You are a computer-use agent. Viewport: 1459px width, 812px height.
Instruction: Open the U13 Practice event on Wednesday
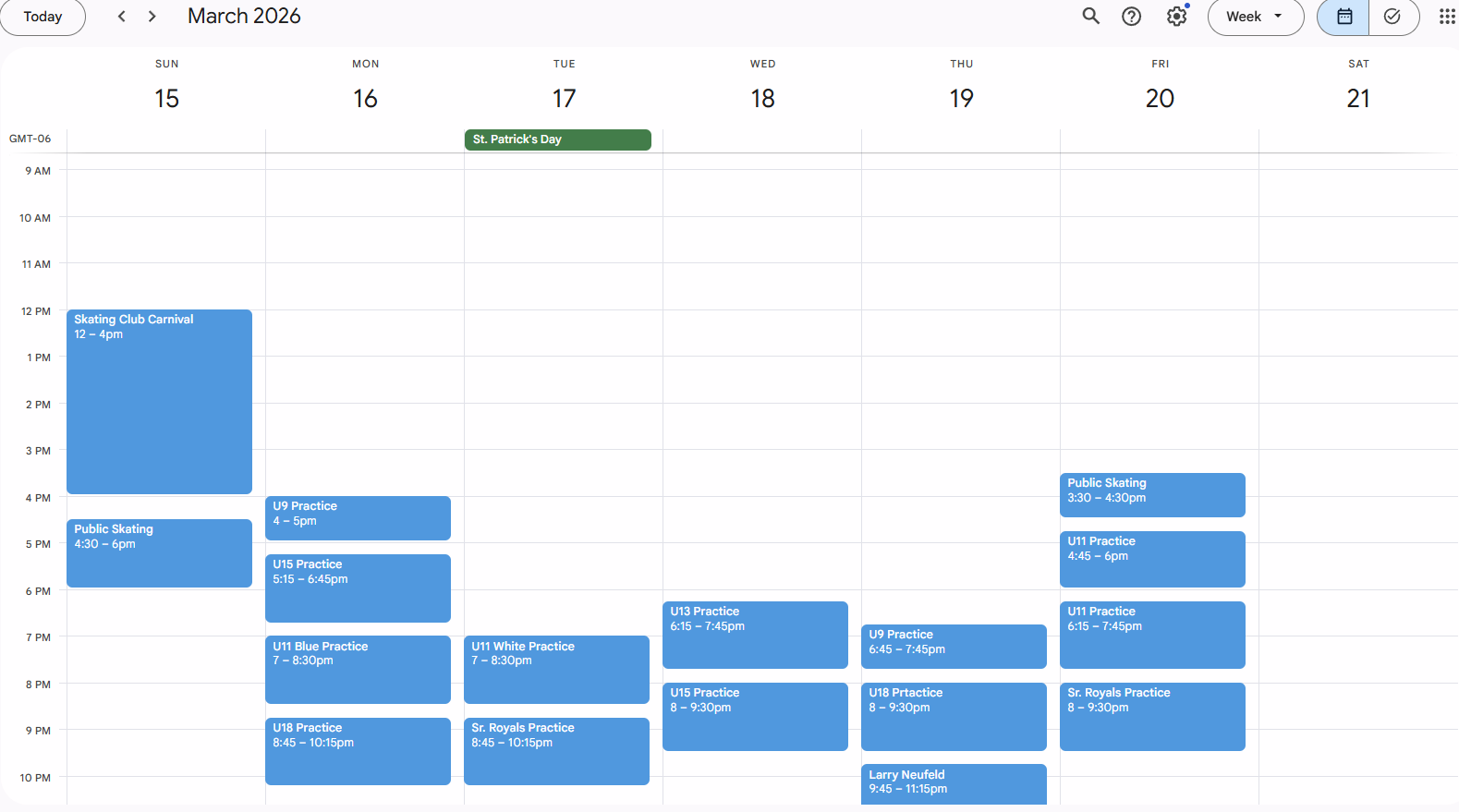(754, 635)
